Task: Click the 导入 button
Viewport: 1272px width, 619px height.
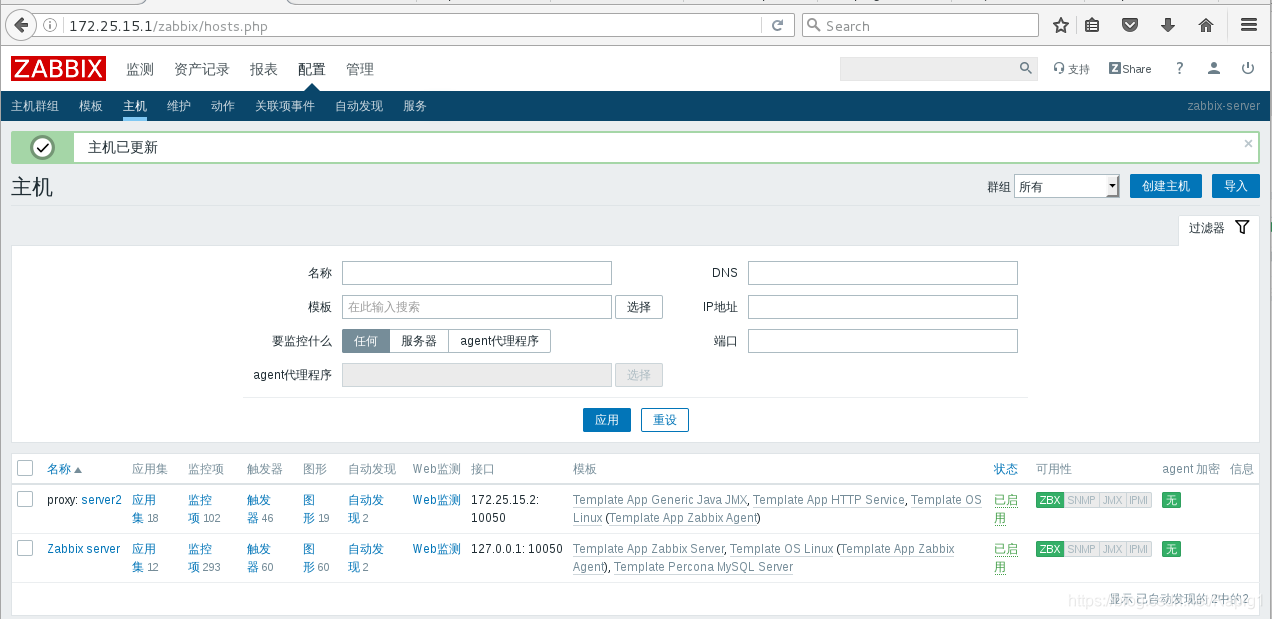Action: (x=1236, y=186)
